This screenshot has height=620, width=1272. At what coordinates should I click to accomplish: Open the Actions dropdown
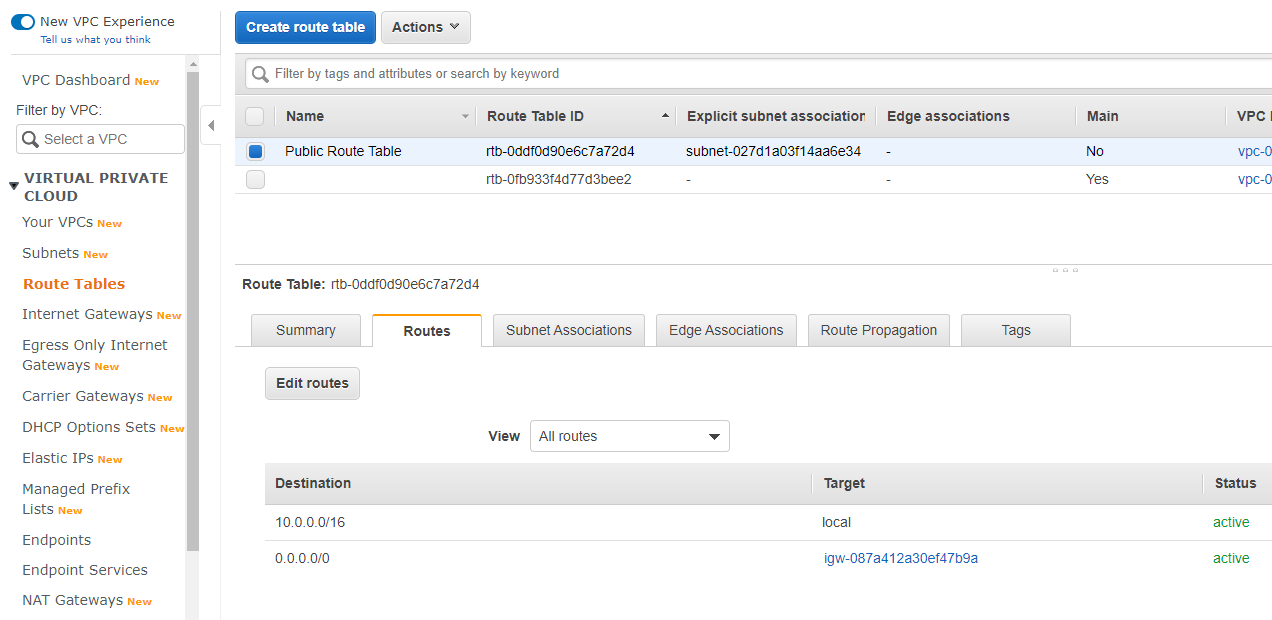pos(425,27)
